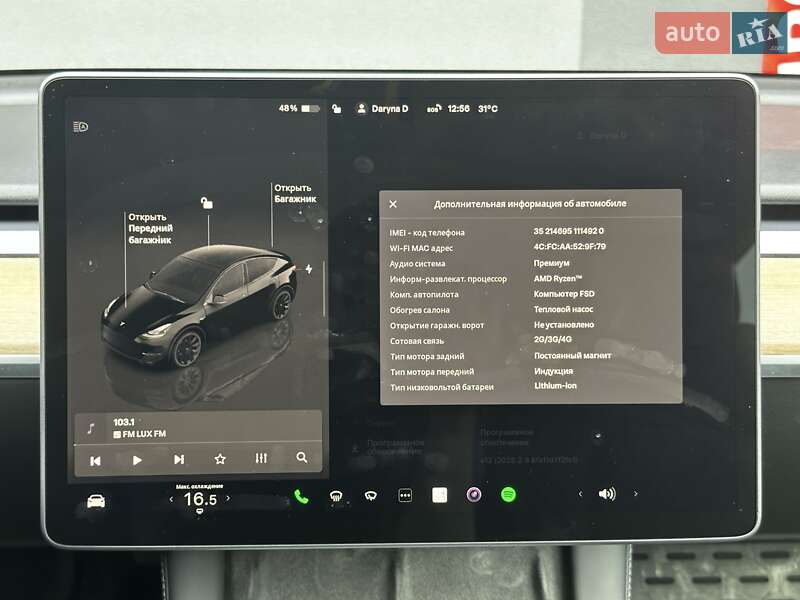Viewport: 800px width, 600px height.
Task: Launch Spotify from the launcher
Action: tap(507, 497)
